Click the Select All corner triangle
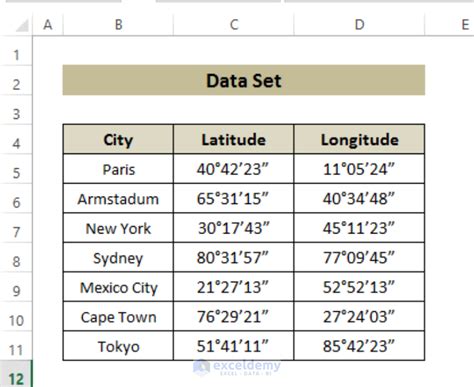The height and width of the screenshot is (387, 474). tap(22, 26)
